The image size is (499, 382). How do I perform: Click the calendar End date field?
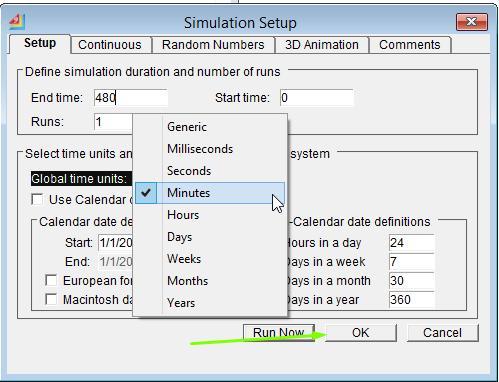tap(115, 262)
